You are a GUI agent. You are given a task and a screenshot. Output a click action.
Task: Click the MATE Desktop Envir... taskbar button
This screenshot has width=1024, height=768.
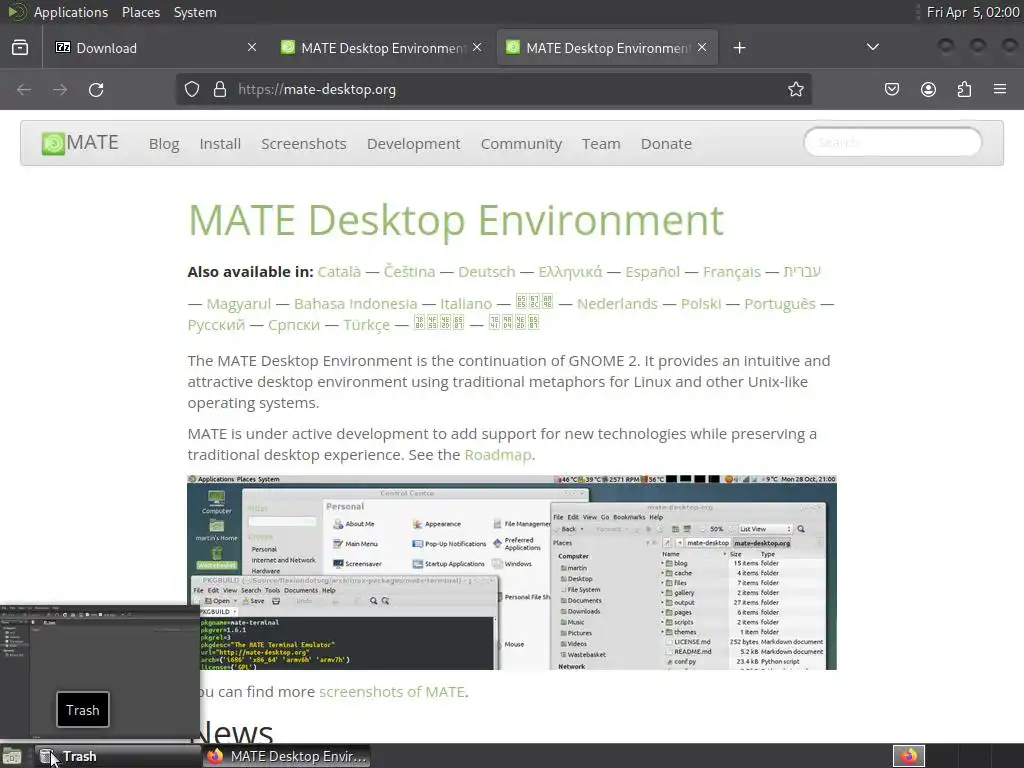click(286, 756)
